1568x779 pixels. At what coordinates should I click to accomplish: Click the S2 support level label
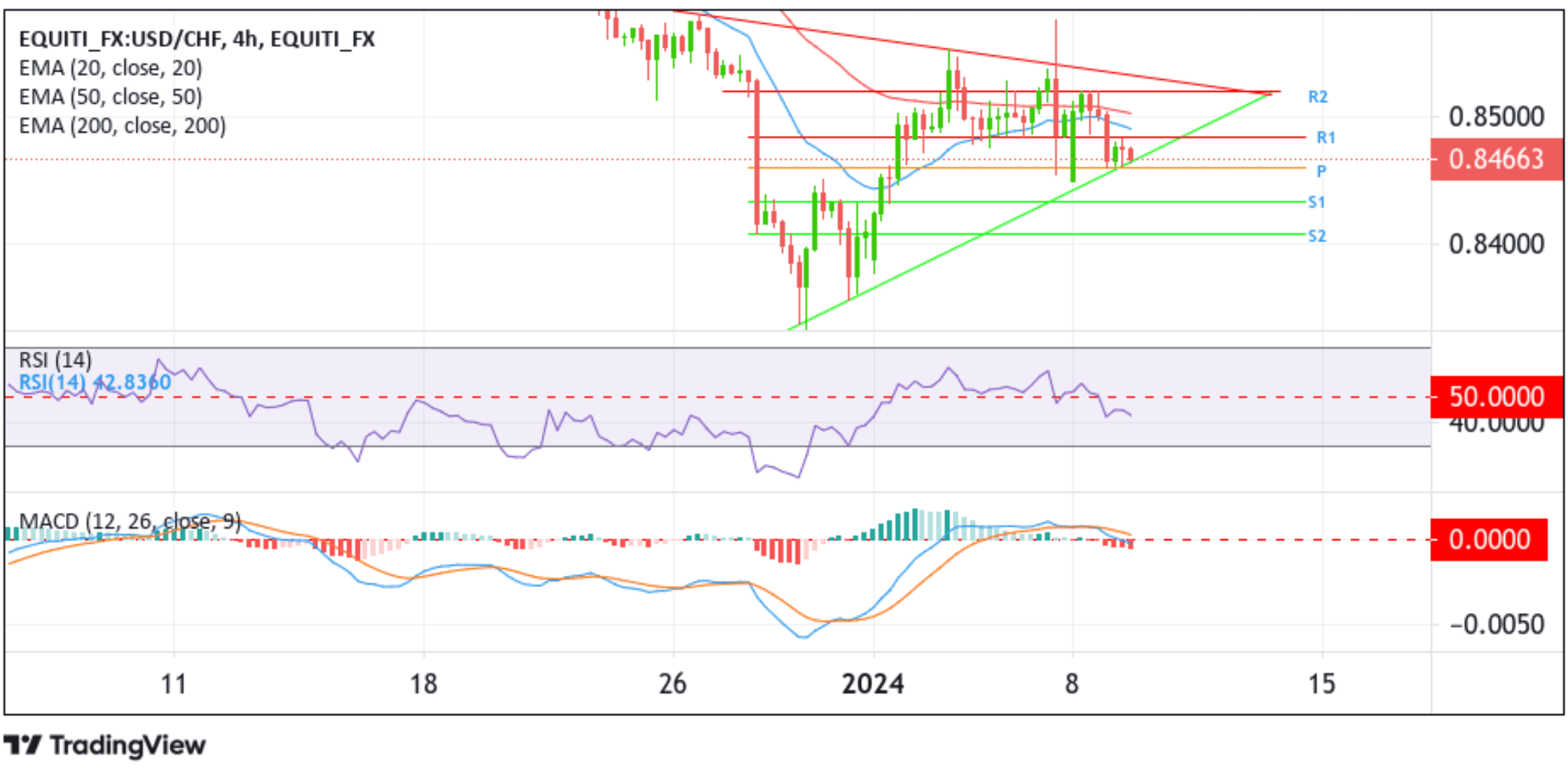1317,236
